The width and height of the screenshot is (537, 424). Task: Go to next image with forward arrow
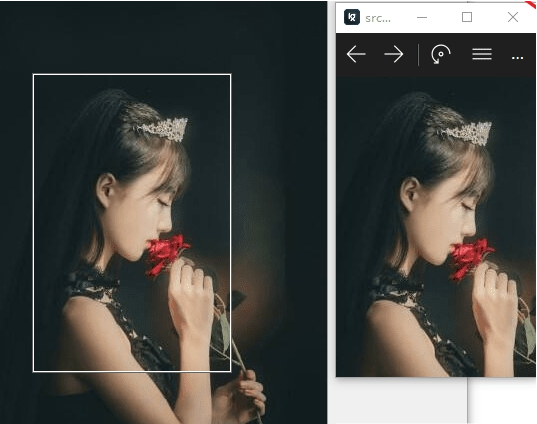click(x=394, y=54)
